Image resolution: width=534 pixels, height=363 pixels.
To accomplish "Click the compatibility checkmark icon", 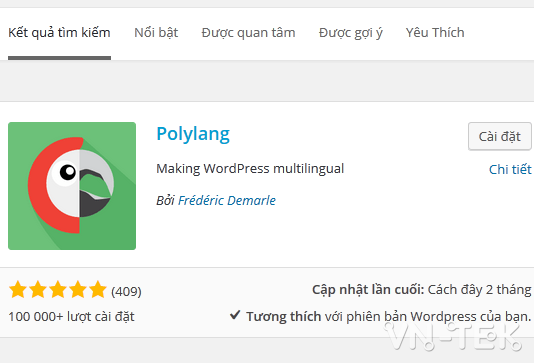I will pyautogui.click(x=235, y=315).
